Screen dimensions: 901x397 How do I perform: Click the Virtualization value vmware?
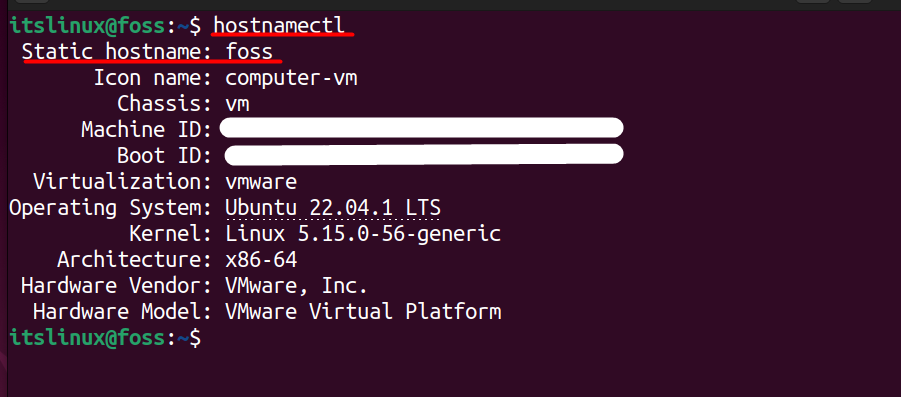[261, 182]
